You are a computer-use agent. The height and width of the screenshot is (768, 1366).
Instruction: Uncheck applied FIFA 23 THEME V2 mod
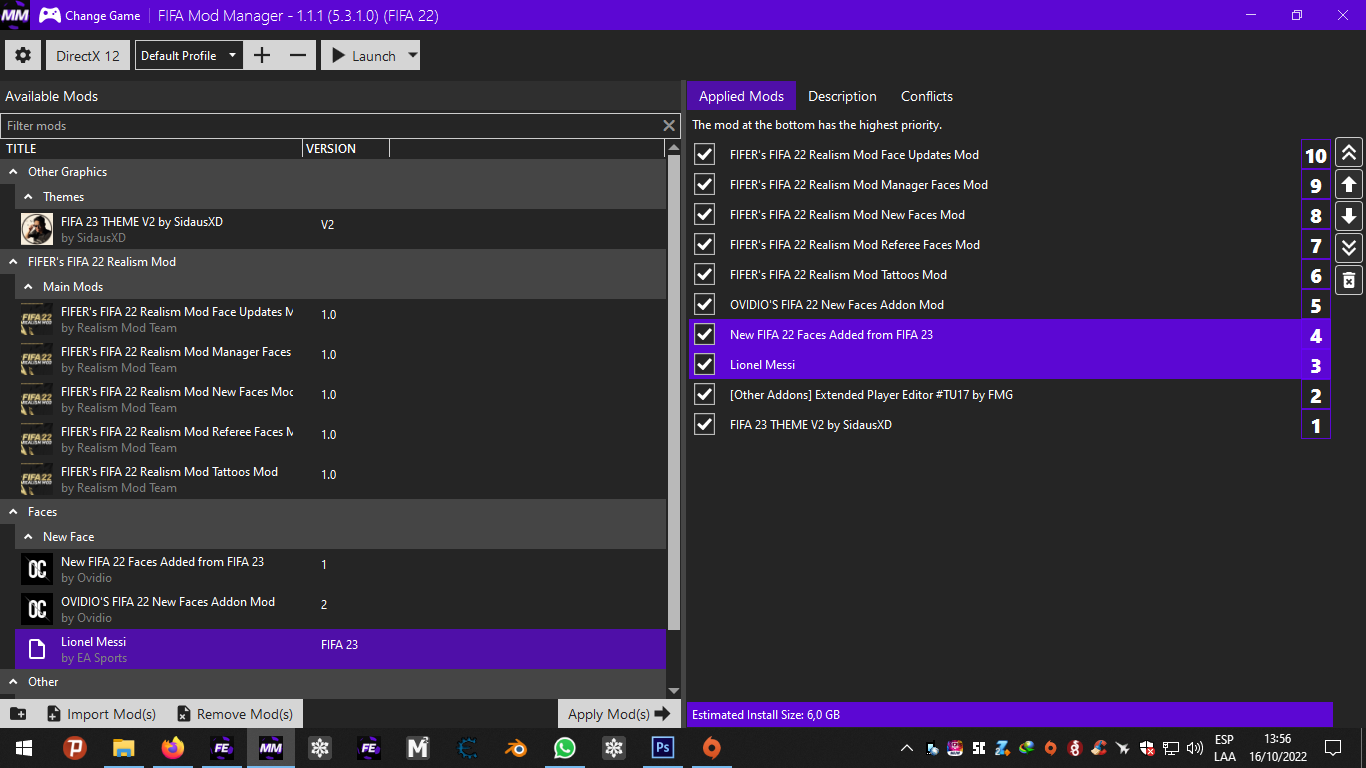click(x=705, y=424)
